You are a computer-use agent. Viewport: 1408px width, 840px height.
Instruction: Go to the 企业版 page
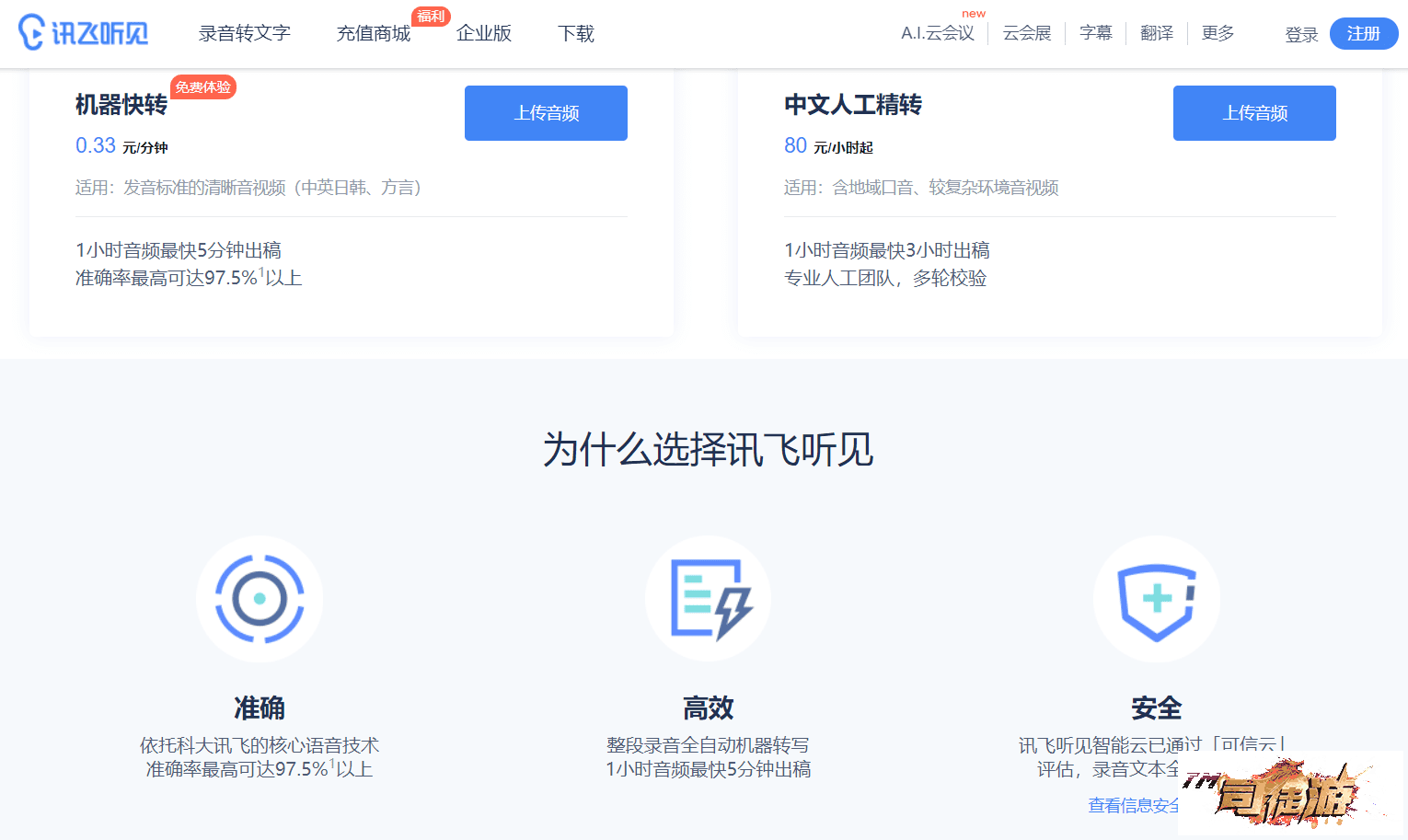(484, 34)
